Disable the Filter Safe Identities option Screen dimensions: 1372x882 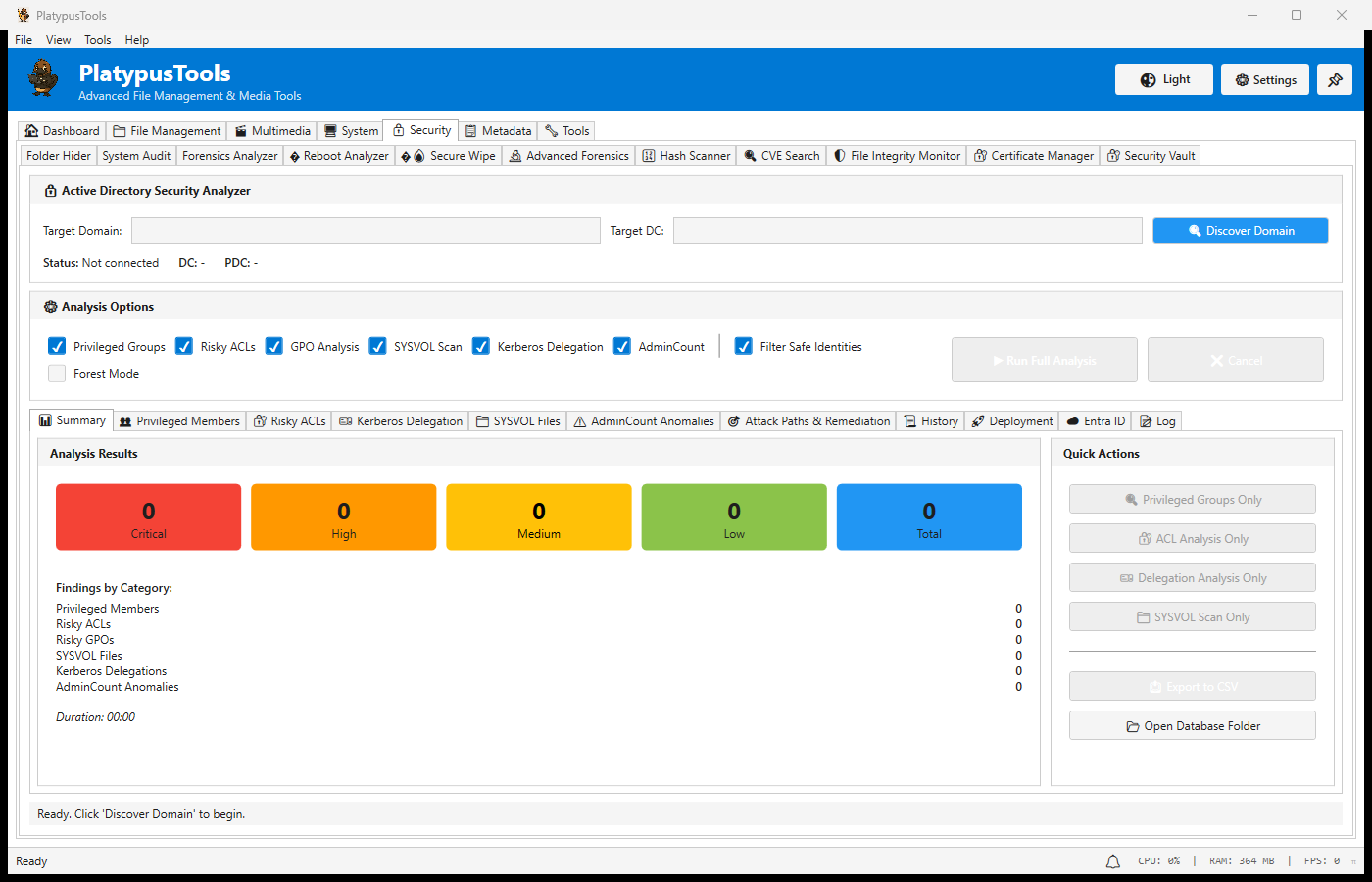(743, 346)
